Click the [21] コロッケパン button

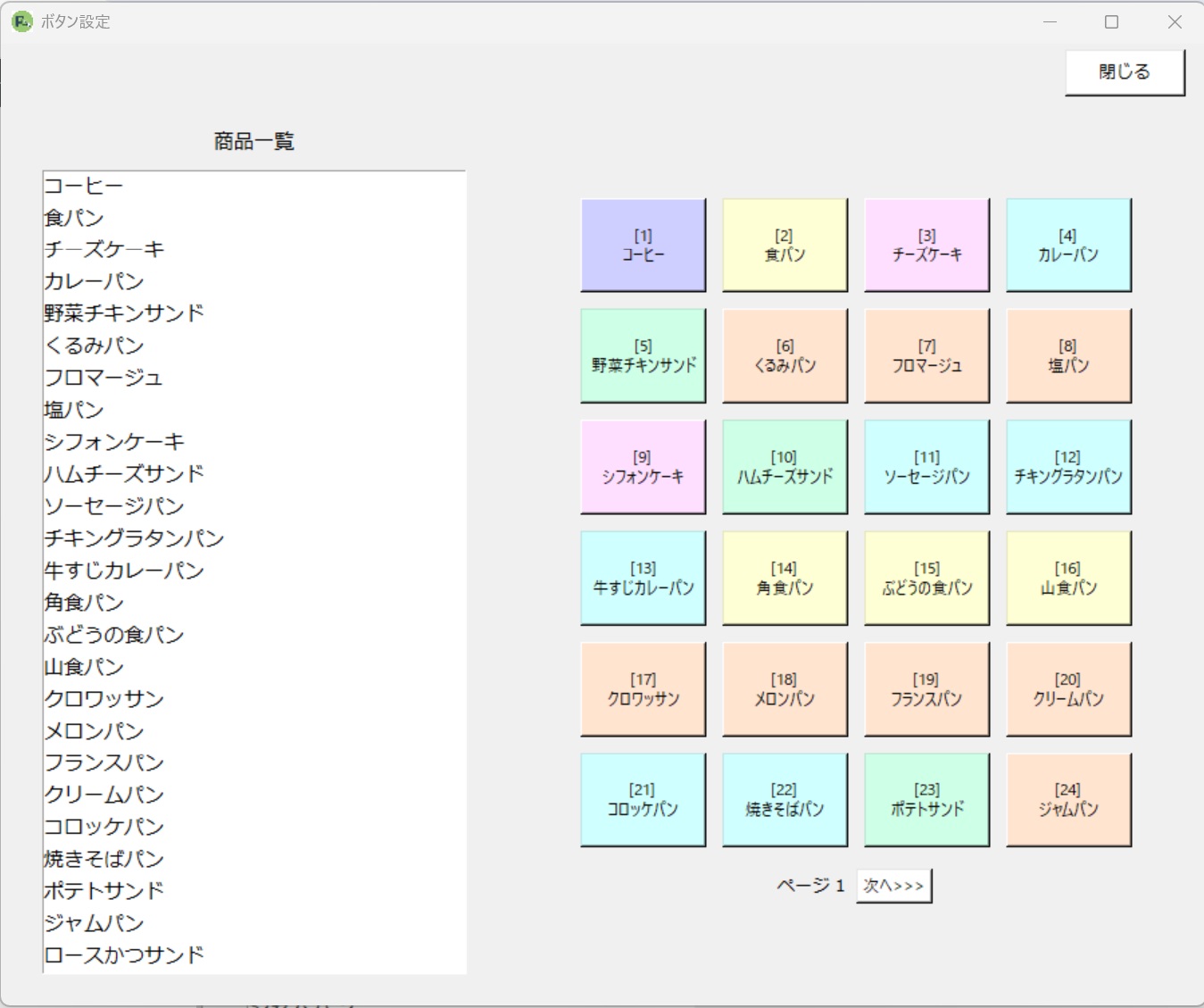coord(642,798)
